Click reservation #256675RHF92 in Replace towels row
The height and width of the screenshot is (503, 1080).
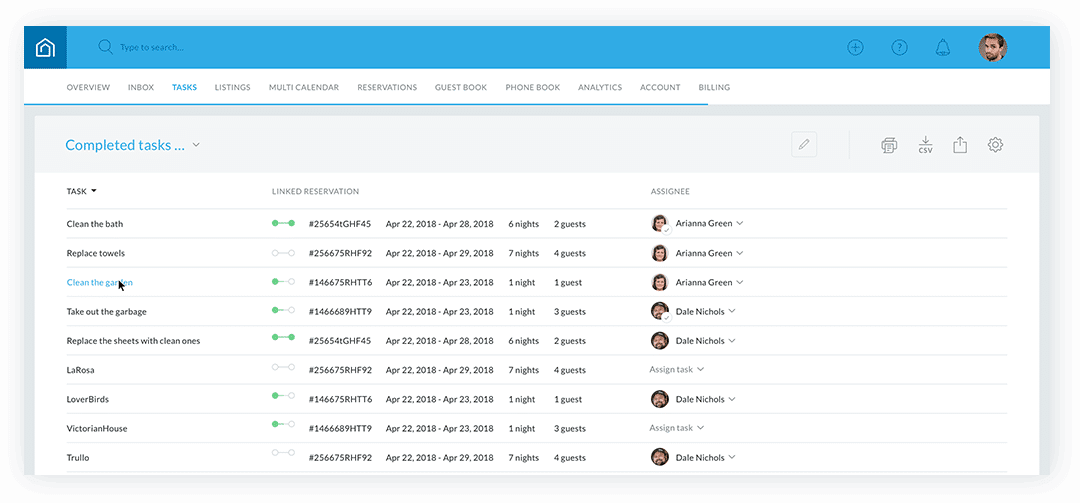tap(340, 253)
